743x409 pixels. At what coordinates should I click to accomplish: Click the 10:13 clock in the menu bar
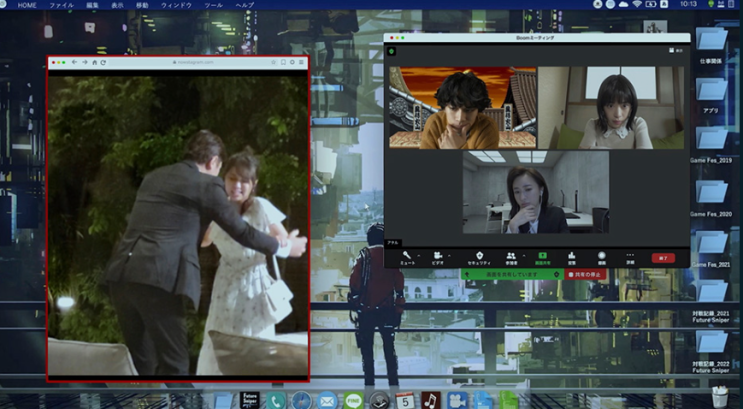tap(688, 4)
